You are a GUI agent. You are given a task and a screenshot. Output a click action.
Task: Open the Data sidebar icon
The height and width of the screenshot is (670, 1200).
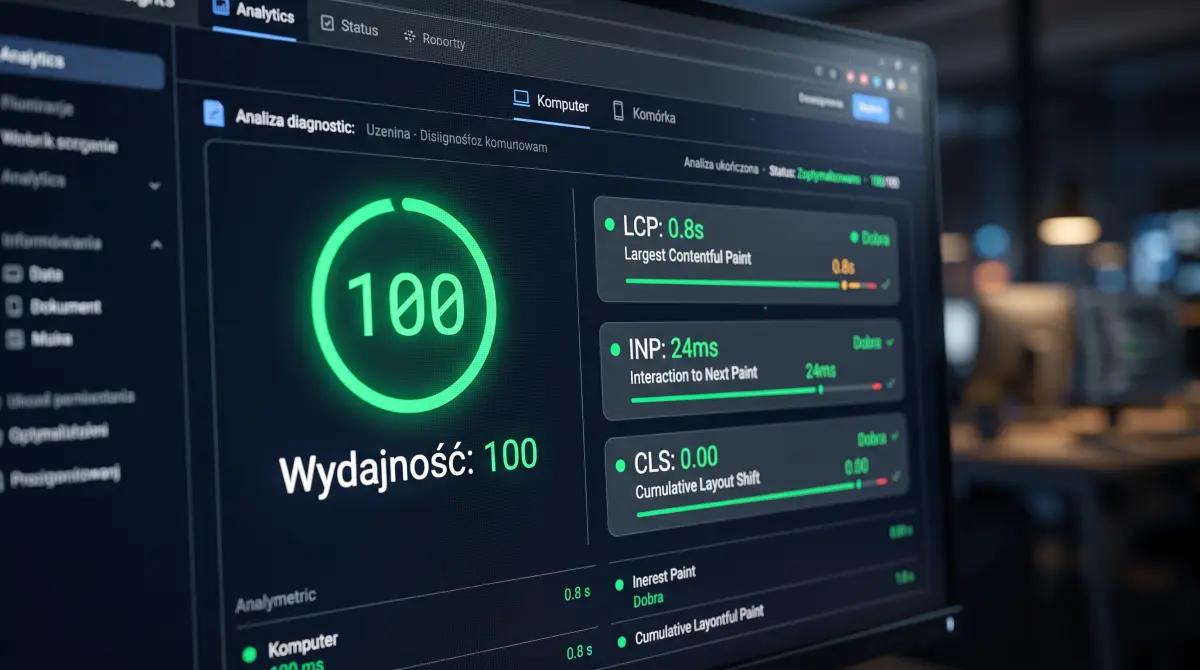(14, 272)
